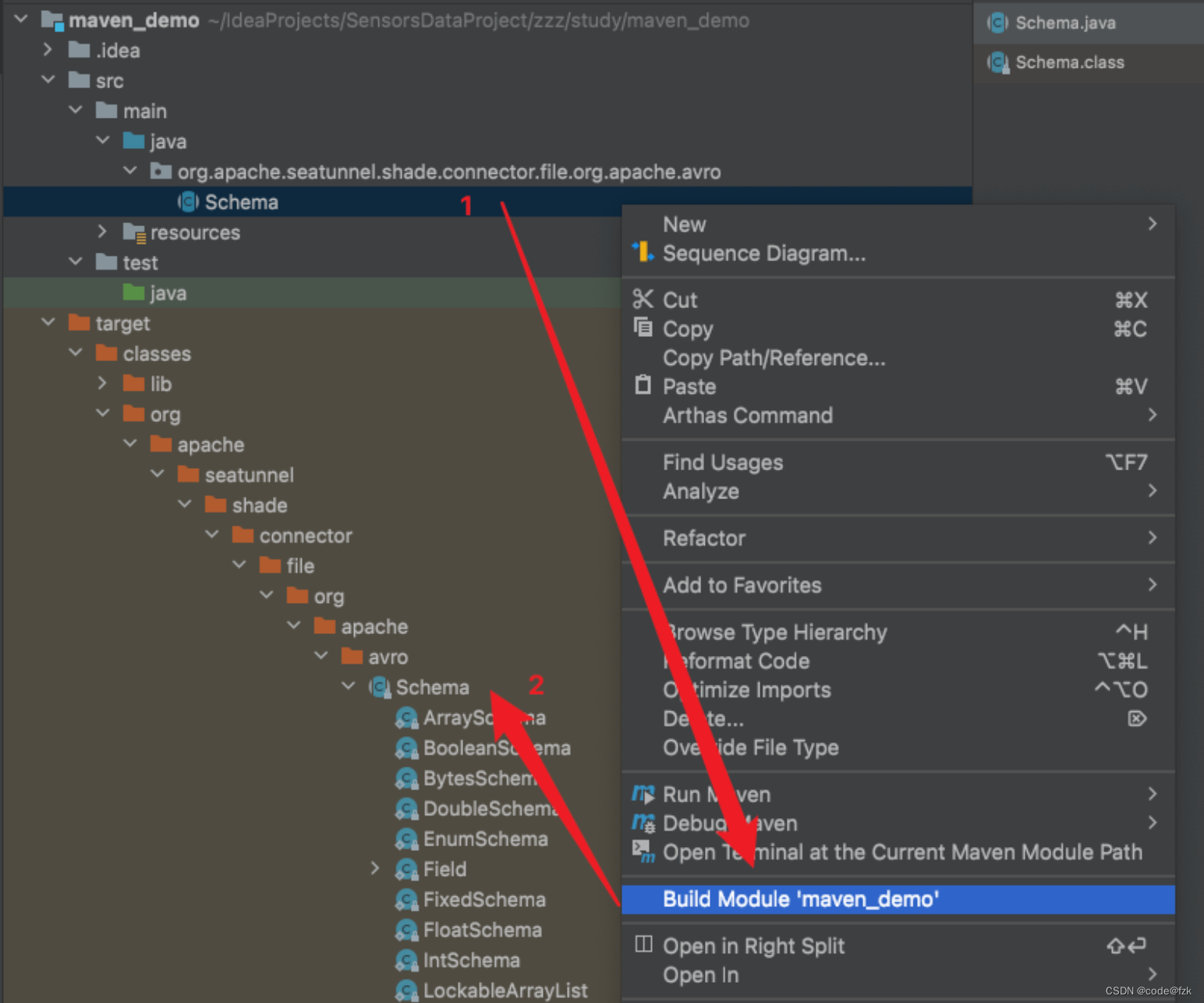Click the Open in Right Split icon
The width and height of the screenshot is (1204, 1003).
(x=643, y=945)
